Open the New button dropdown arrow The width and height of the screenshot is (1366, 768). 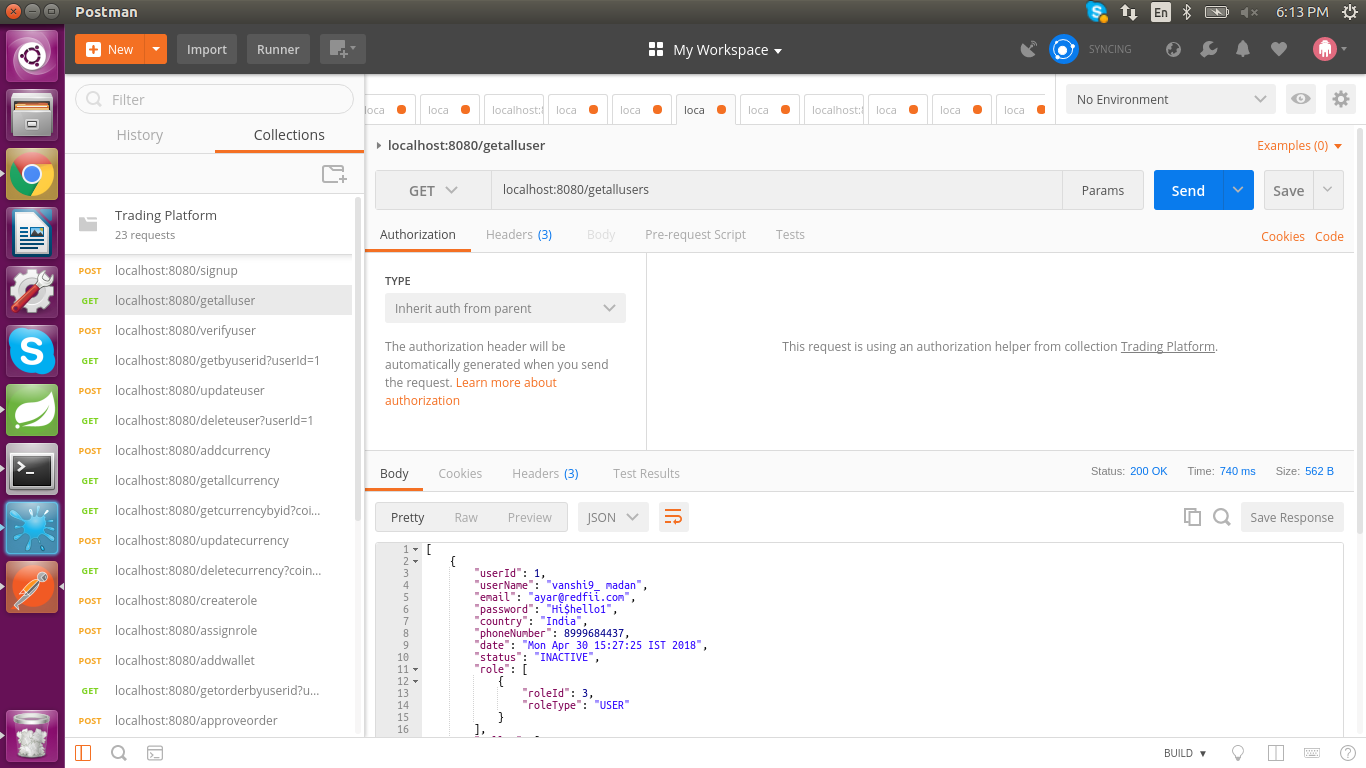point(155,49)
